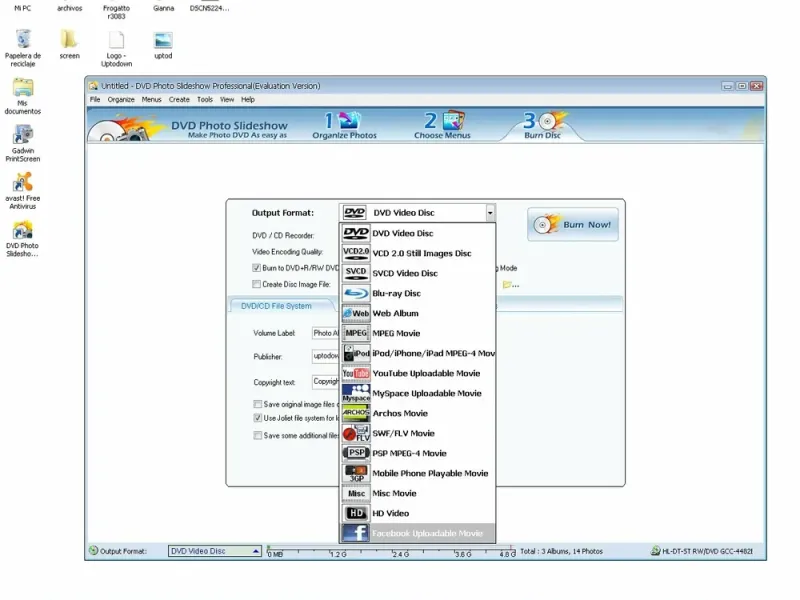Click the DVD drive icon in status bar
Viewport: 800px width, 600px height.
point(655,551)
